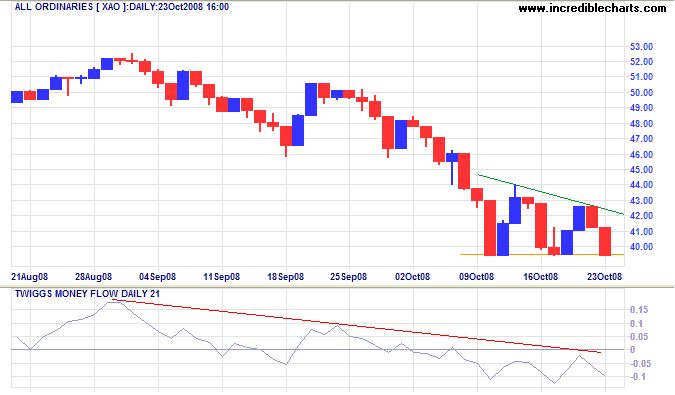The width and height of the screenshot is (675, 395).
Task: Click the 11Sep08 date axis label
Action: point(221,277)
